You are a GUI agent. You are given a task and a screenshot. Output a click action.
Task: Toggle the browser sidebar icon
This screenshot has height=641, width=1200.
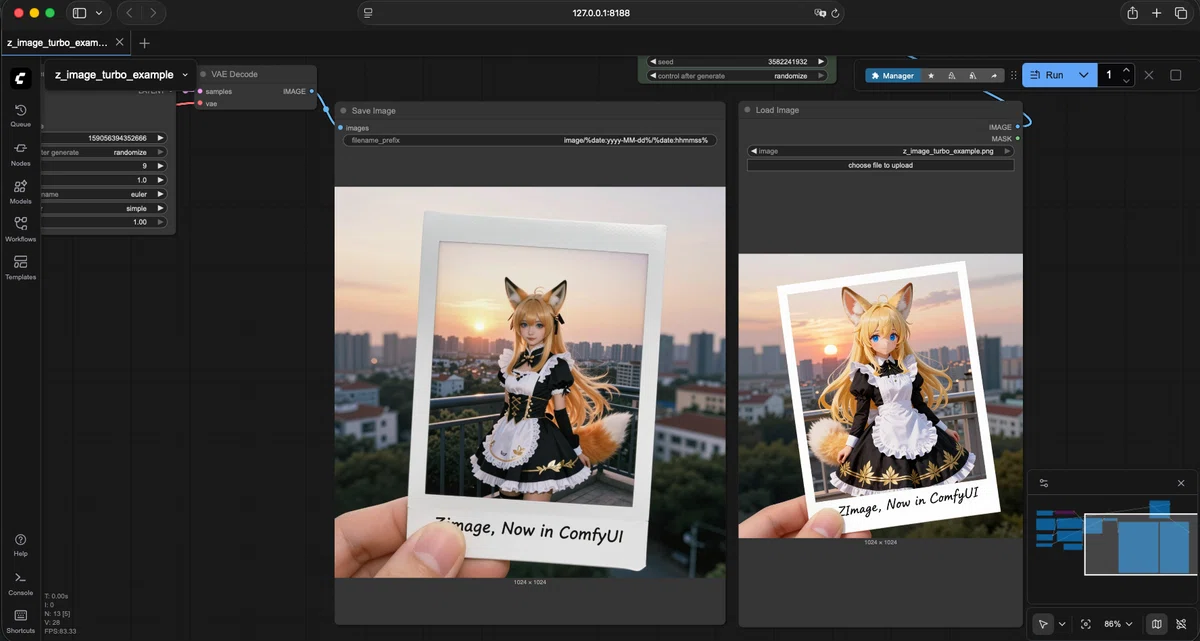pyautogui.click(x=80, y=13)
